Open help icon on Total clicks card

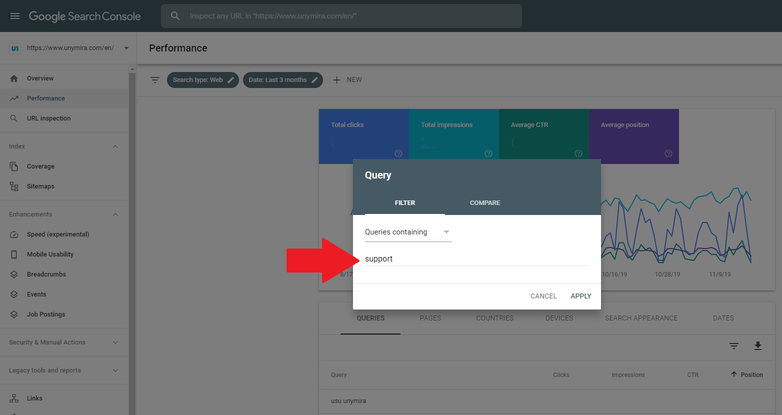(x=398, y=154)
